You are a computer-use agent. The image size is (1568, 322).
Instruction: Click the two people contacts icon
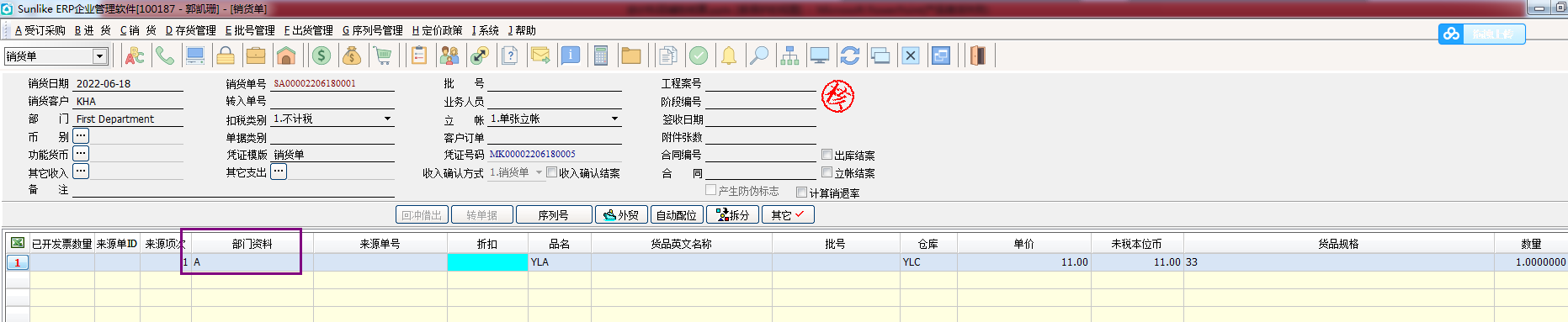tap(449, 56)
